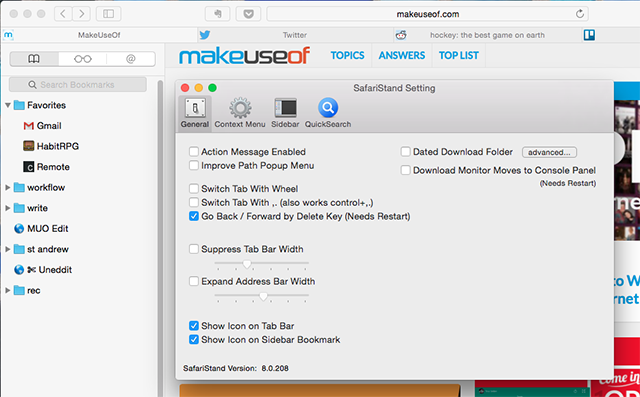The height and width of the screenshot is (397, 640).
Task: Enable Improve Path Popup Menu checkbox
Action: point(194,166)
